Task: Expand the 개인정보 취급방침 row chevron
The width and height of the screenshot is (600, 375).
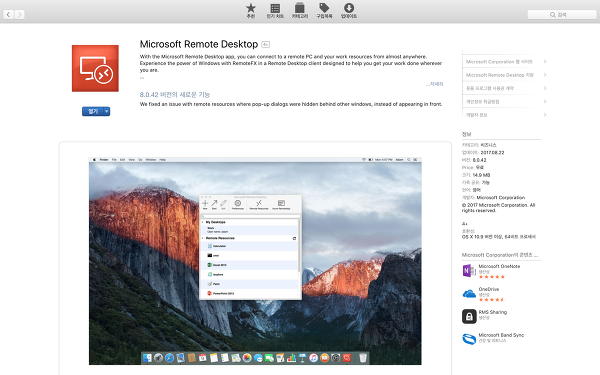Action: (x=545, y=101)
